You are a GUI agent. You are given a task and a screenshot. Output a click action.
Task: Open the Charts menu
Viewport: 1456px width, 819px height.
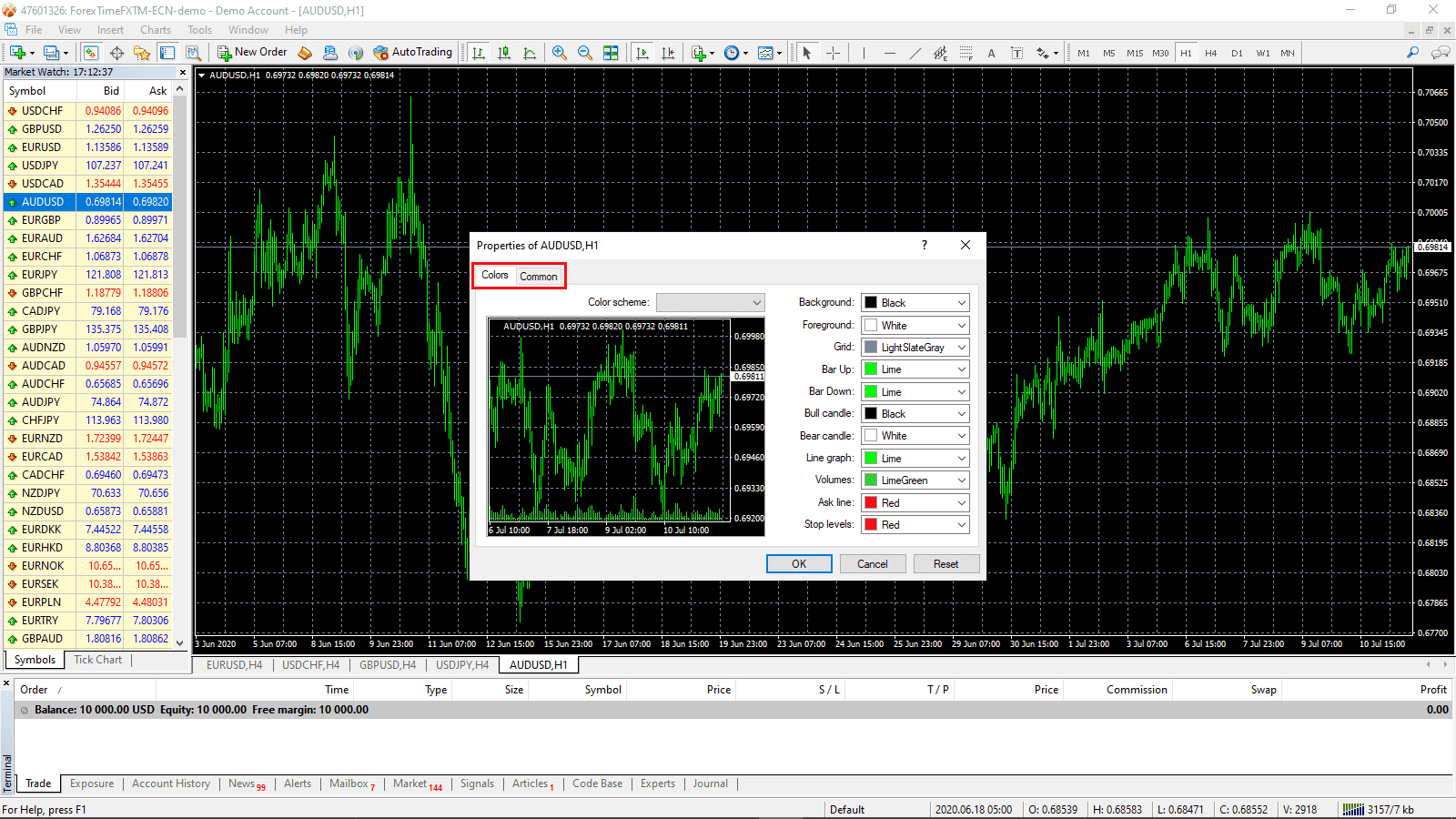155,29
